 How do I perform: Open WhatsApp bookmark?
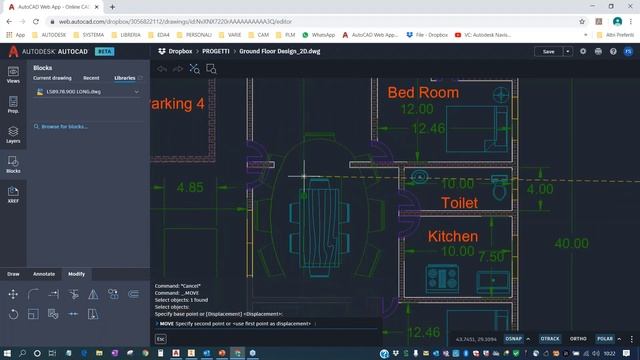[x=319, y=35]
